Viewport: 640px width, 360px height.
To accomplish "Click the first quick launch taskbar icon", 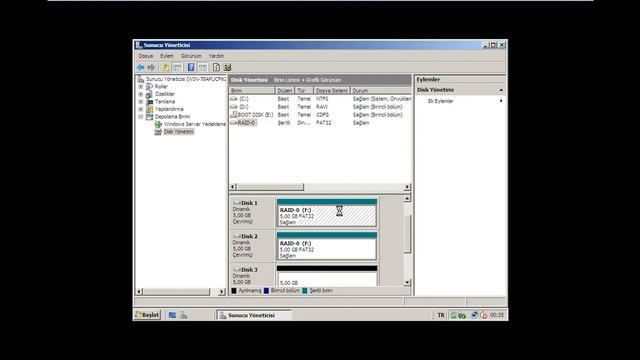I will [172, 315].
